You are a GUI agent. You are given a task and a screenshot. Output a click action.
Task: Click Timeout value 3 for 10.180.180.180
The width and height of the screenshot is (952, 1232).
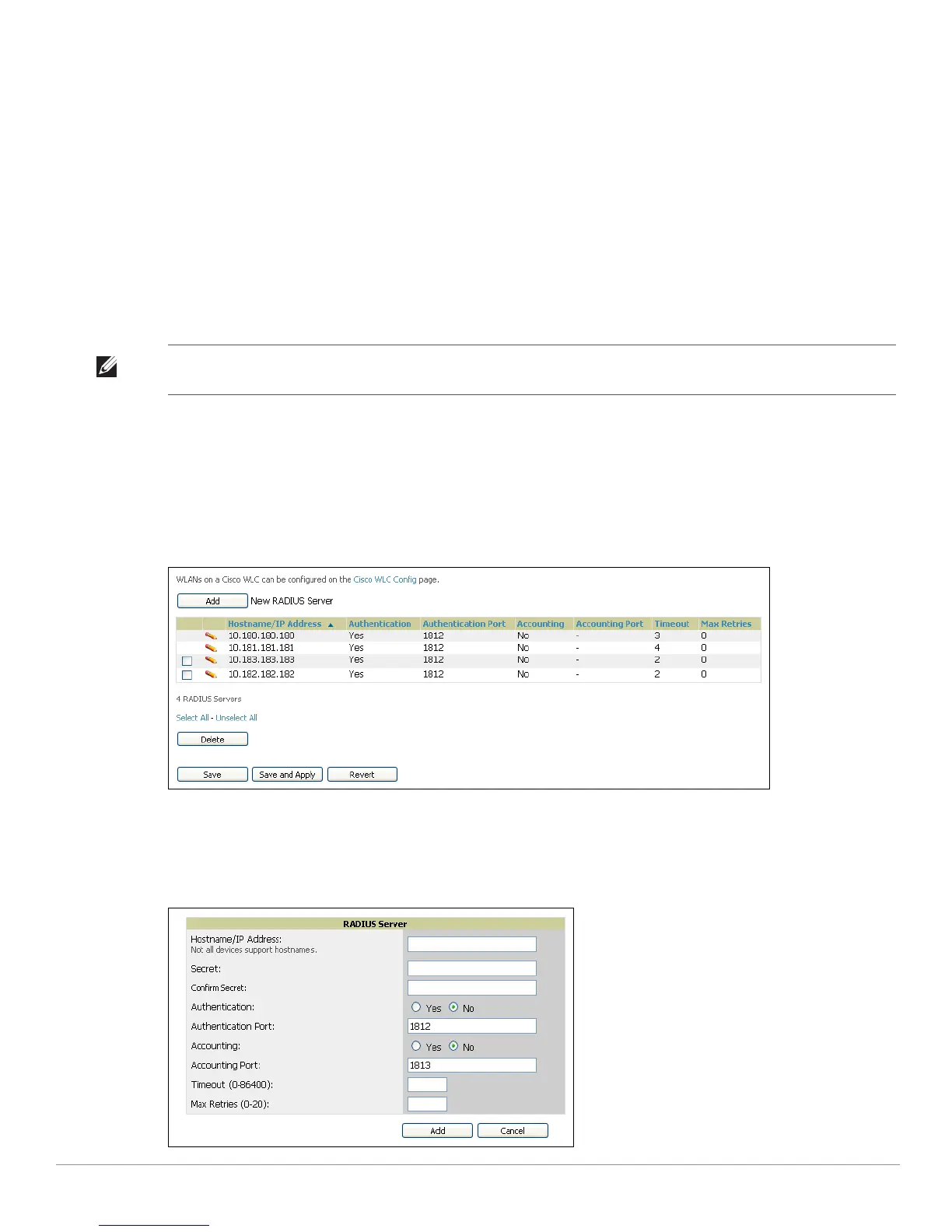(x=657, y=635)
